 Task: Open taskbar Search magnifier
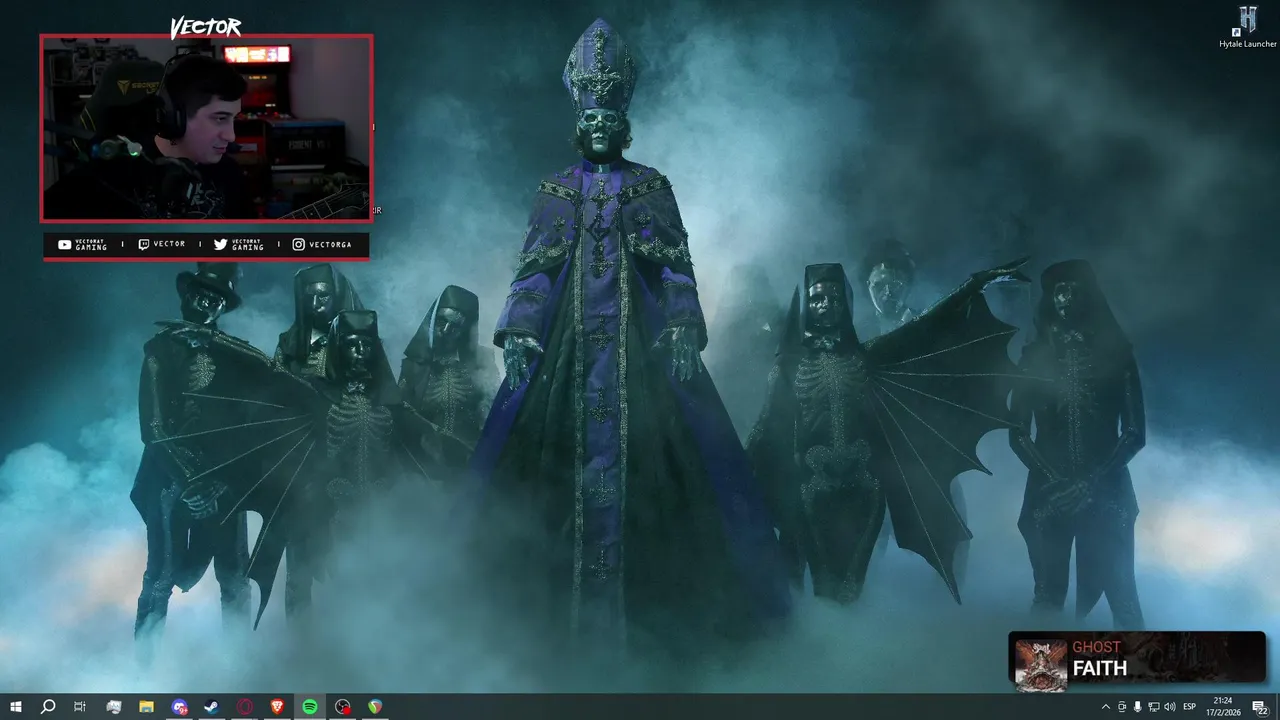tap(47, 707)
